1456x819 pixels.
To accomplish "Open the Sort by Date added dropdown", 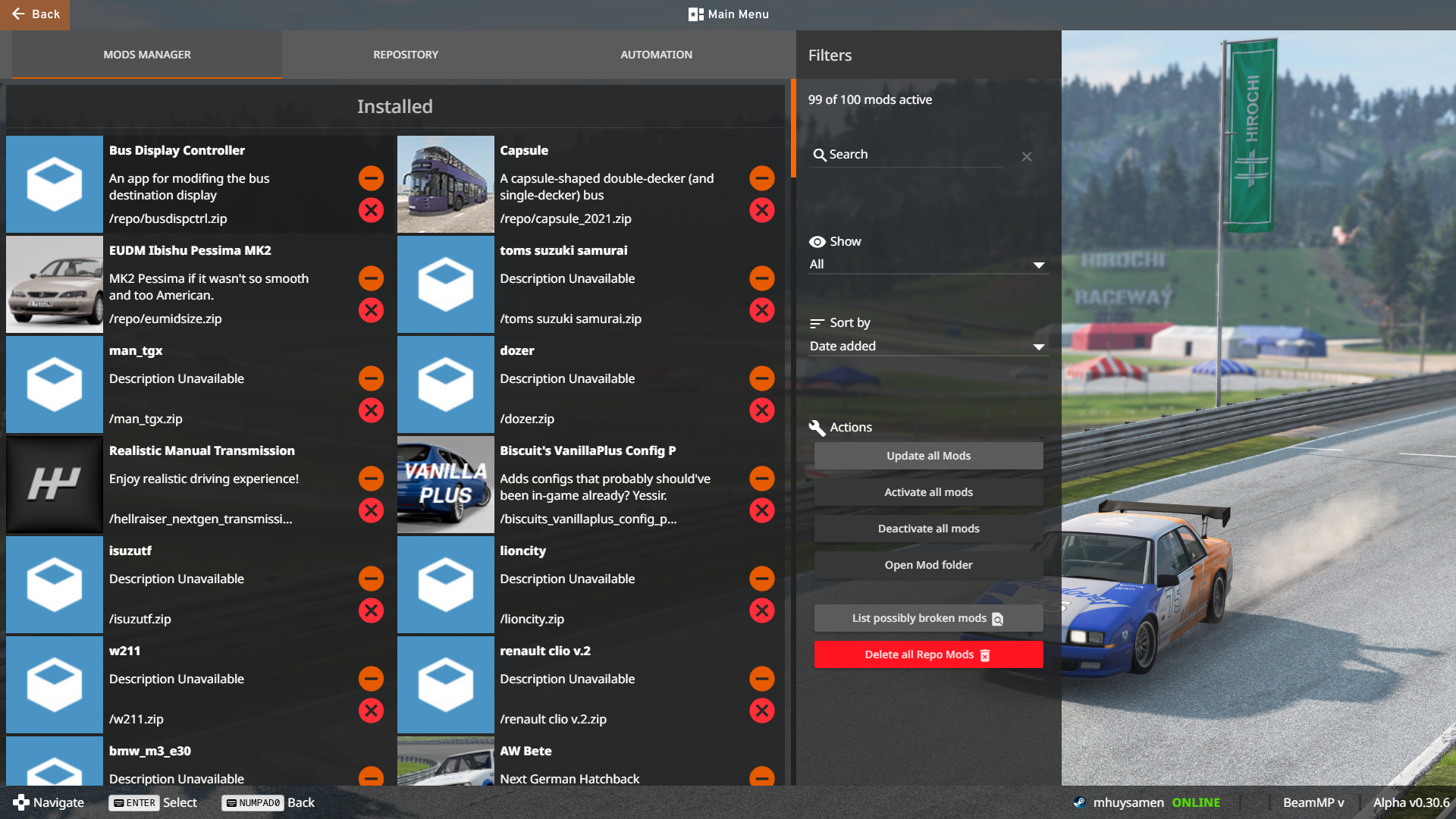I will [x=928, y=346].
